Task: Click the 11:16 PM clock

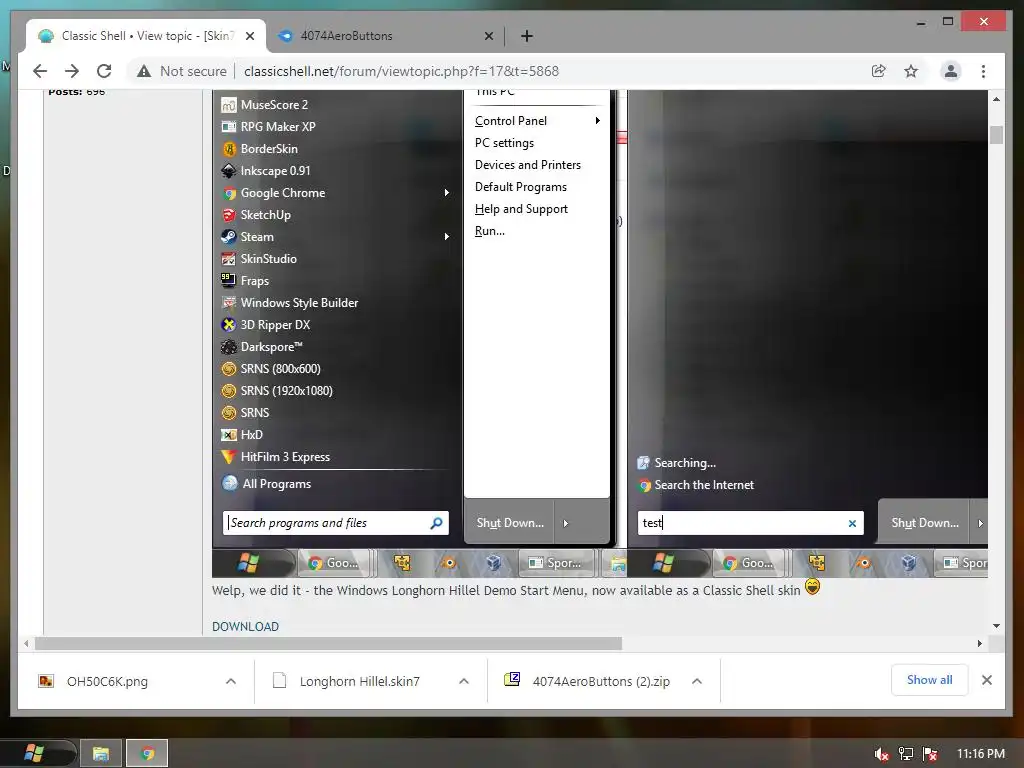Action: coord(981,754)
